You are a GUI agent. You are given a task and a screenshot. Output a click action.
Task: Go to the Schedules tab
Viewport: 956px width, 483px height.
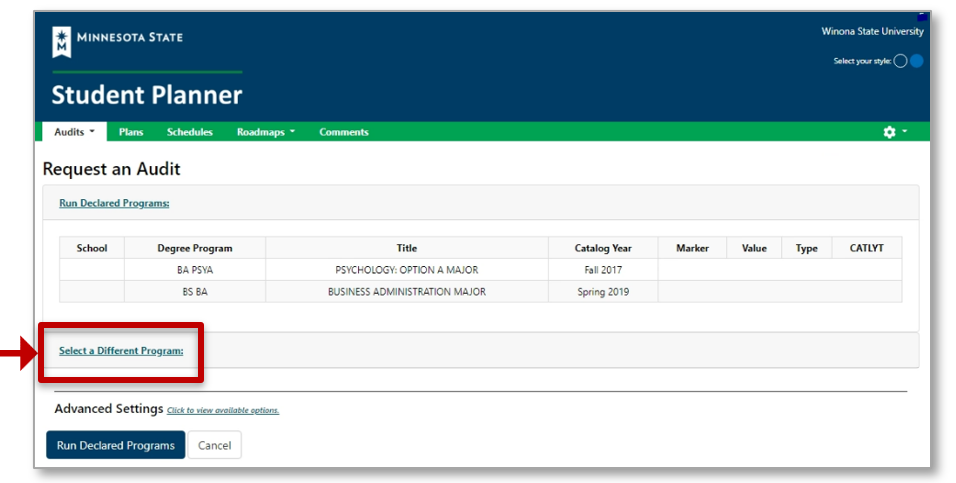coord(190,132)
